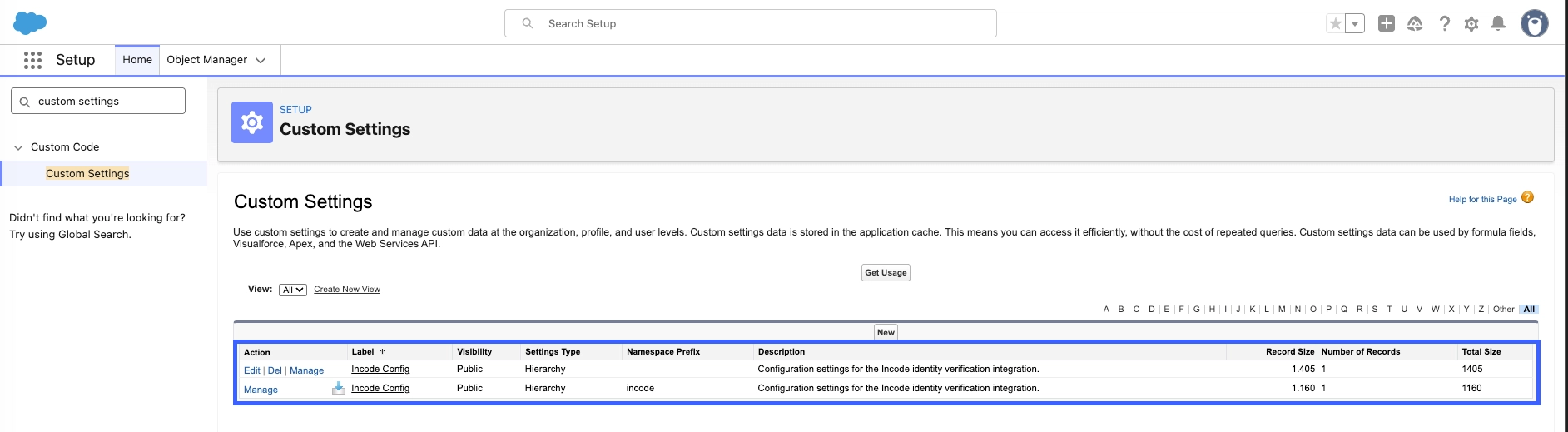The image size is (1568, 432).
Task: Click the orange help icon beside Help for this Page
Action: coord(1527,197)
